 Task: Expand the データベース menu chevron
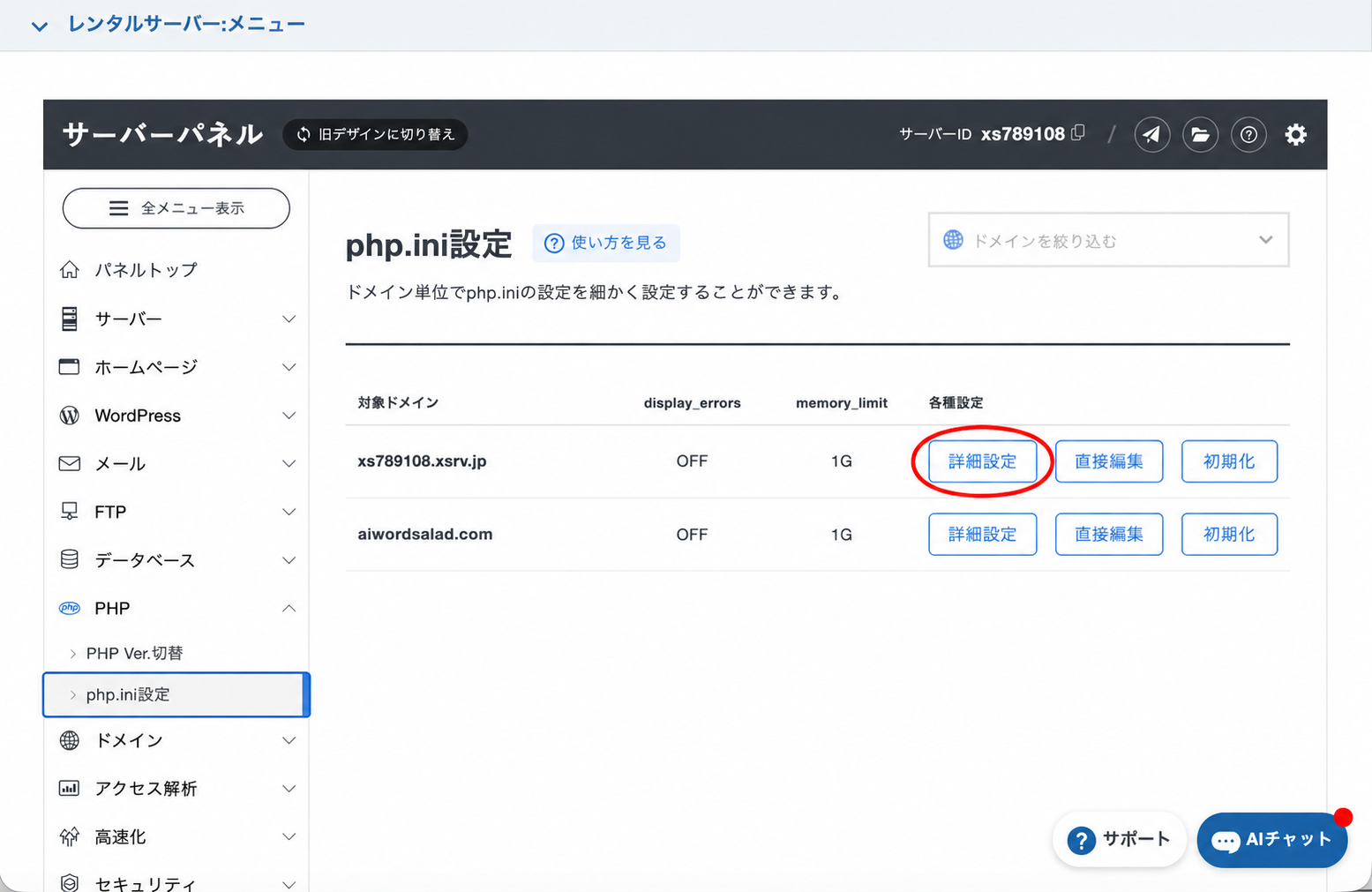289,560
